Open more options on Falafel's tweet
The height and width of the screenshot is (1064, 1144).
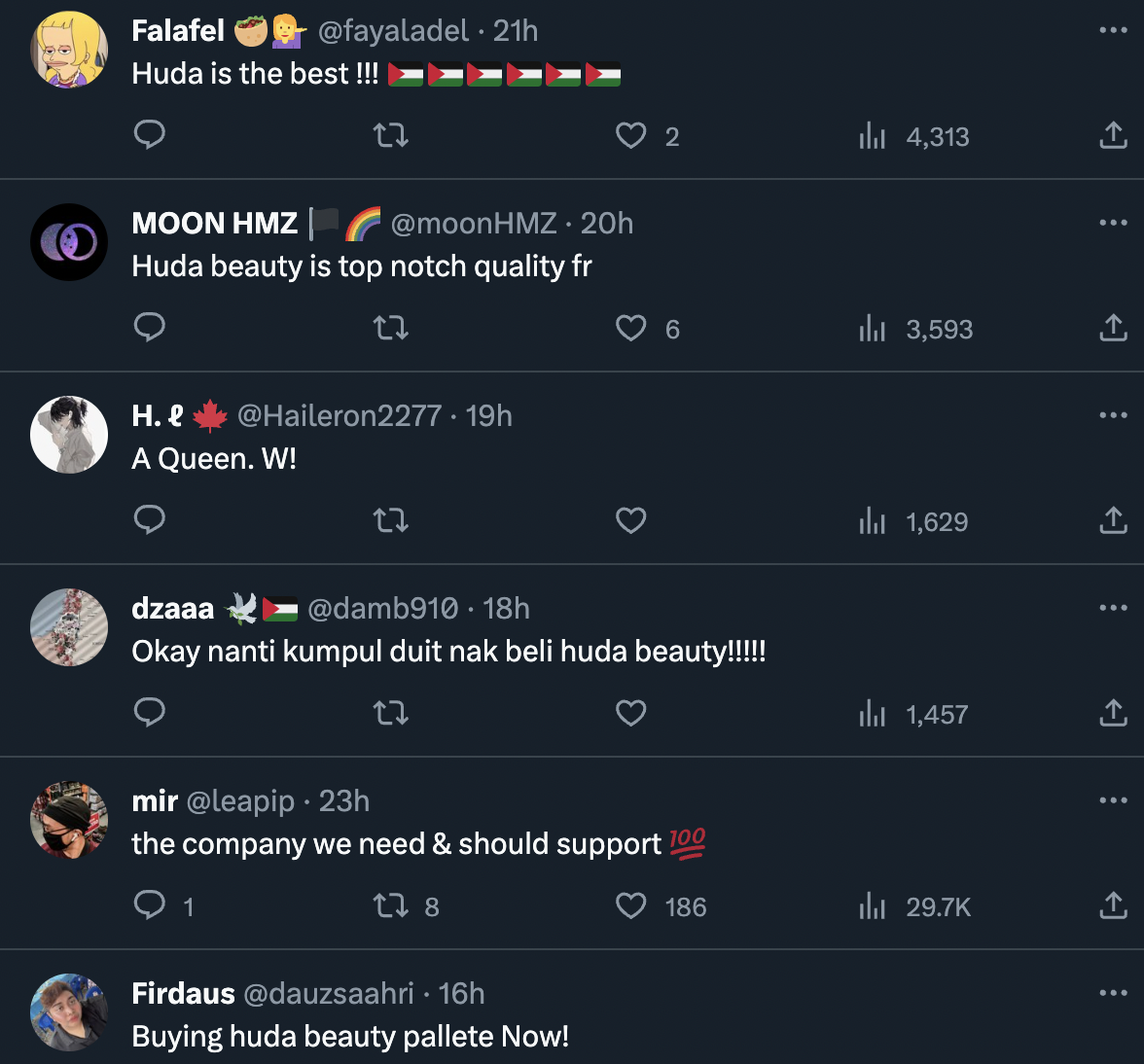(x=1113, y=30)
